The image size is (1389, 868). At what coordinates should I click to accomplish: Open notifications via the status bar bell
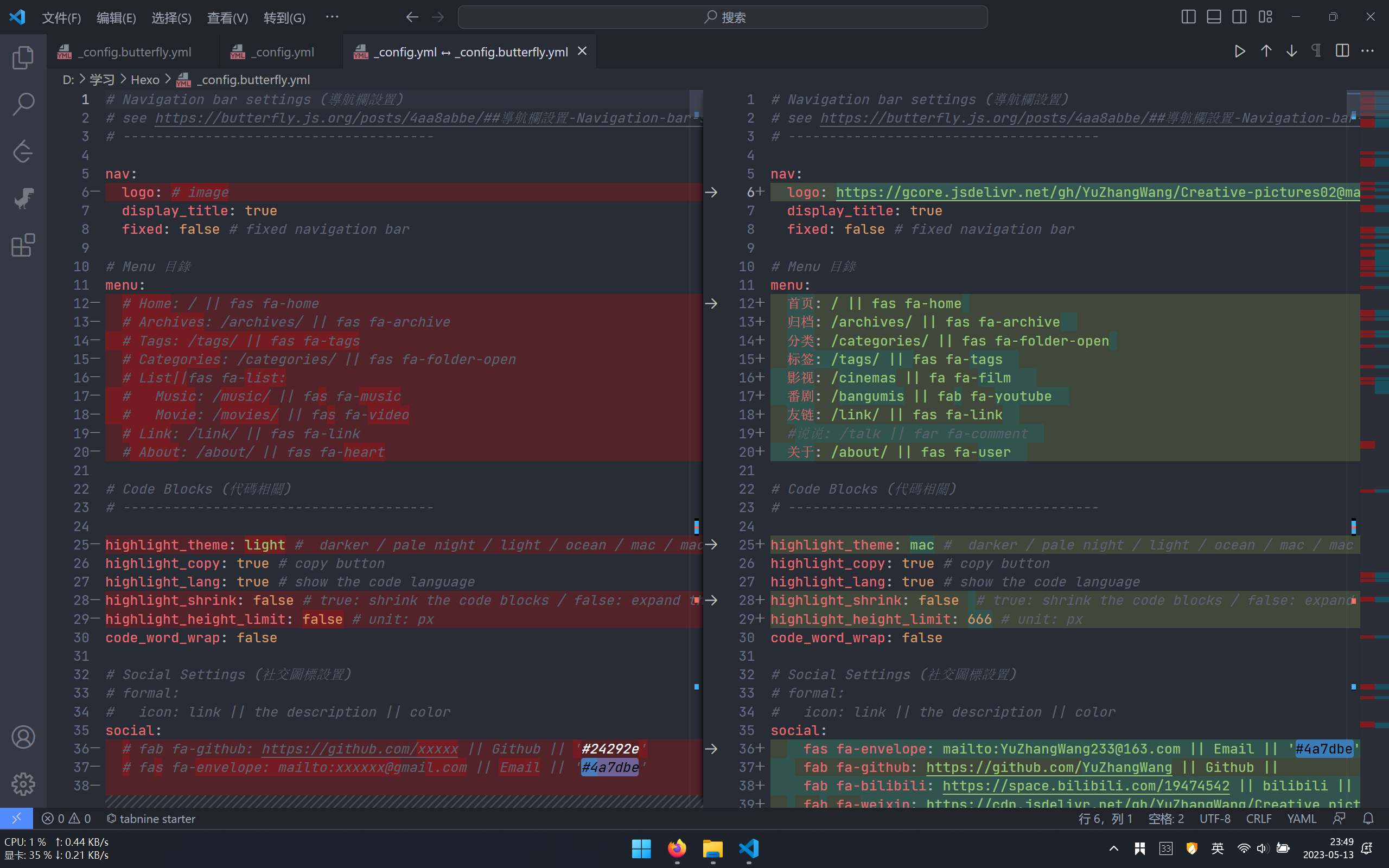pyautogui.click(x=1368, y=818)
